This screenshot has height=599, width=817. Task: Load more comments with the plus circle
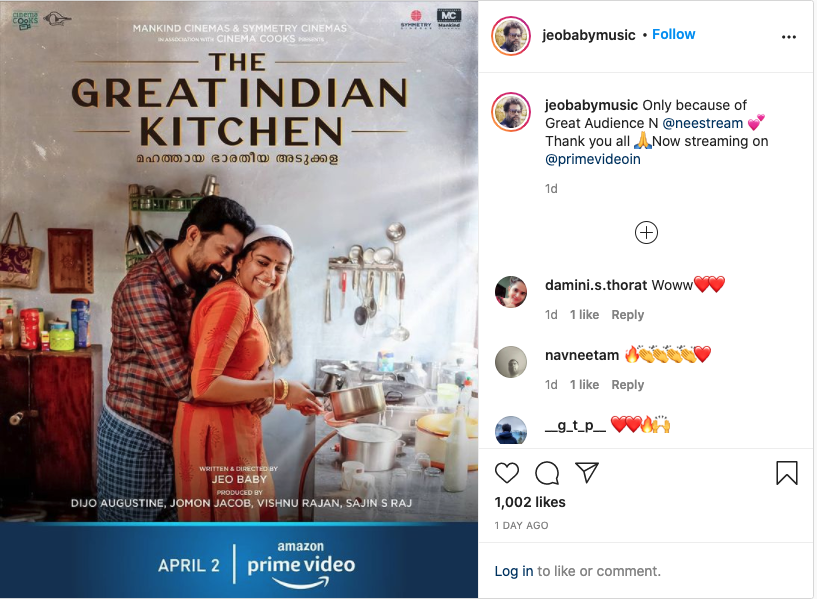tap(646, 232)
